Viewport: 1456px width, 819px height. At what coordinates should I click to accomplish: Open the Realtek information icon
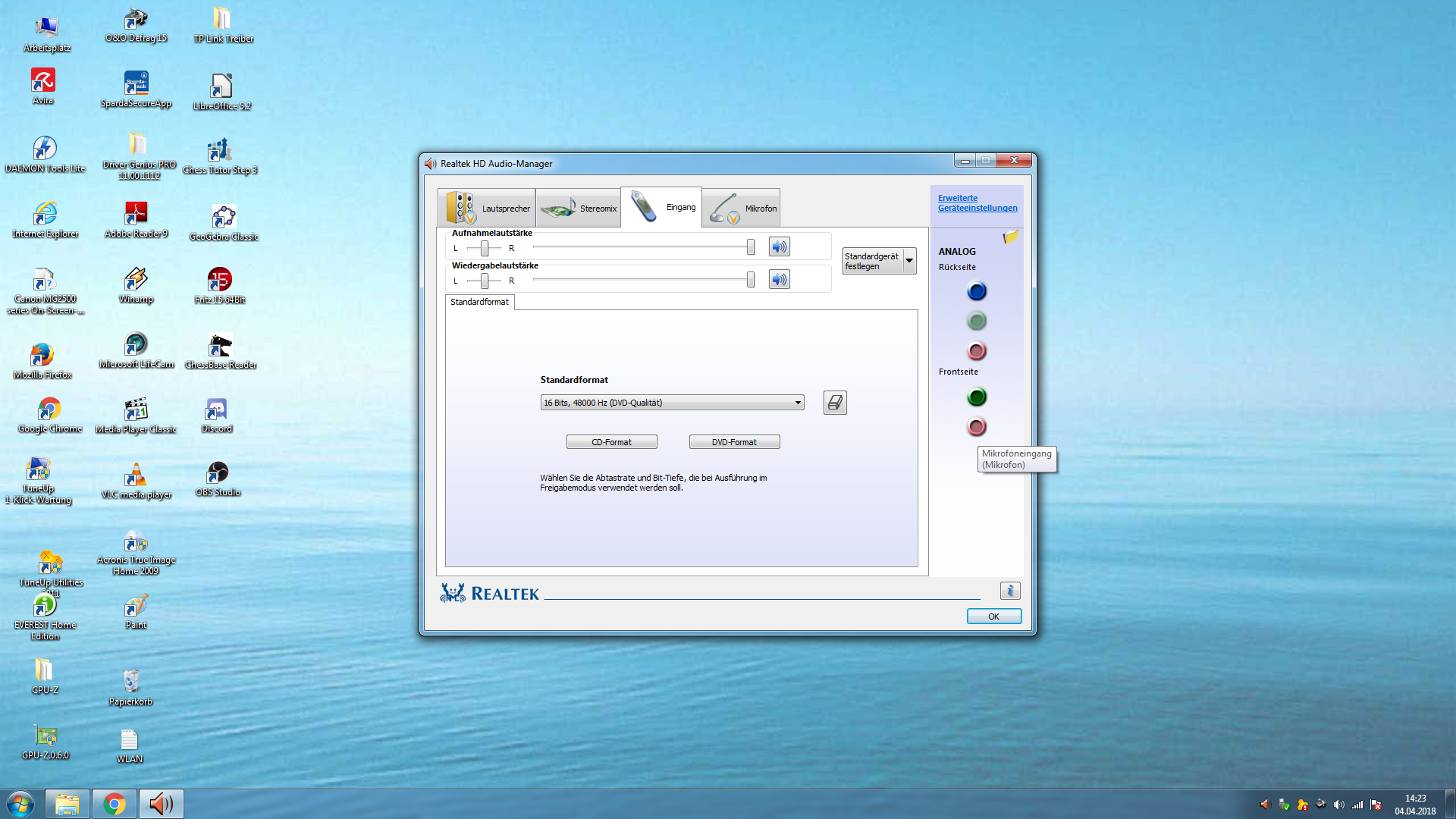(x=1009, y=591)
